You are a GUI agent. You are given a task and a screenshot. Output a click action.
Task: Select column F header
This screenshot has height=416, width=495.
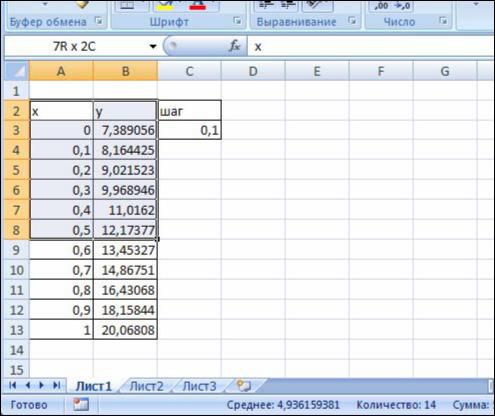coord(381,71)
